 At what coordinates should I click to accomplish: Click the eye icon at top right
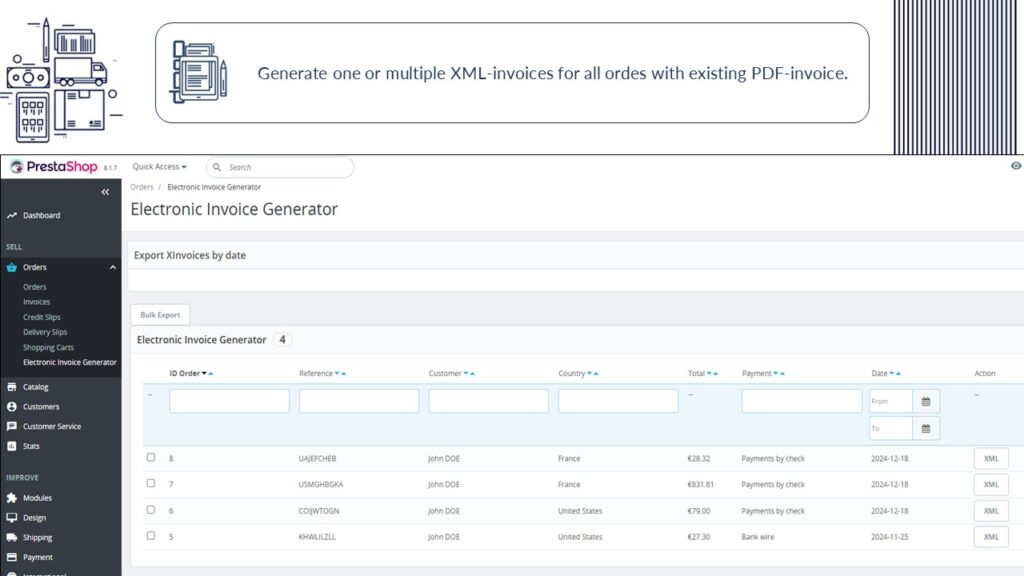[x=1016, y=166]
